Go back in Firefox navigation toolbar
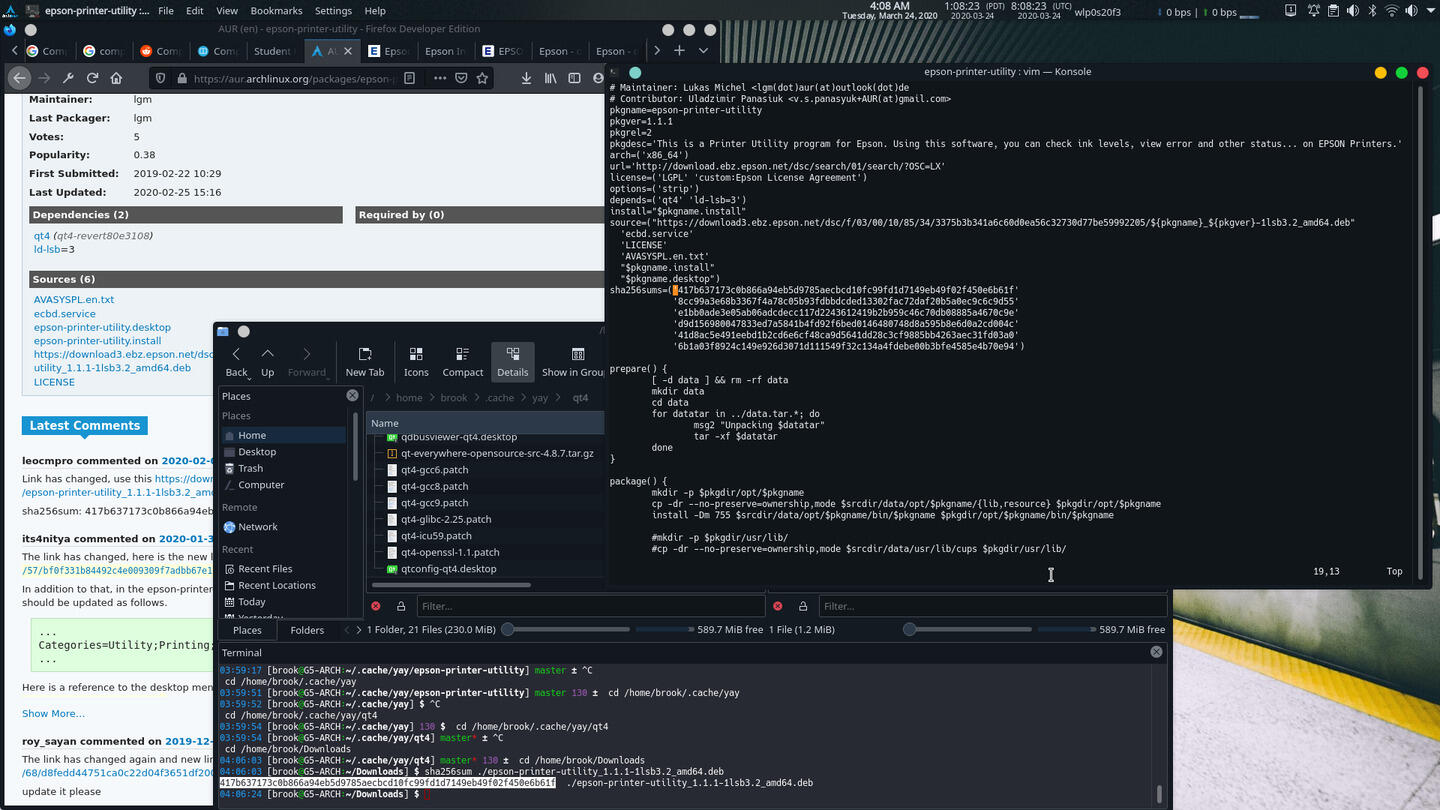 tap(19, 78)
